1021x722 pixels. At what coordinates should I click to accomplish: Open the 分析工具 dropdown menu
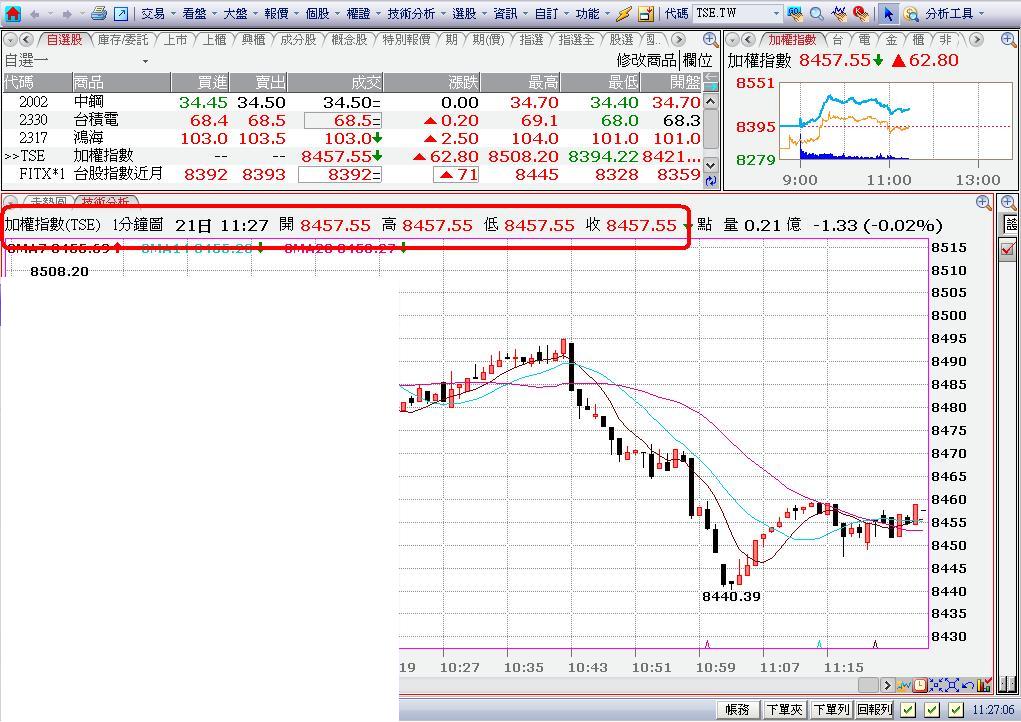tap(955, 14)
